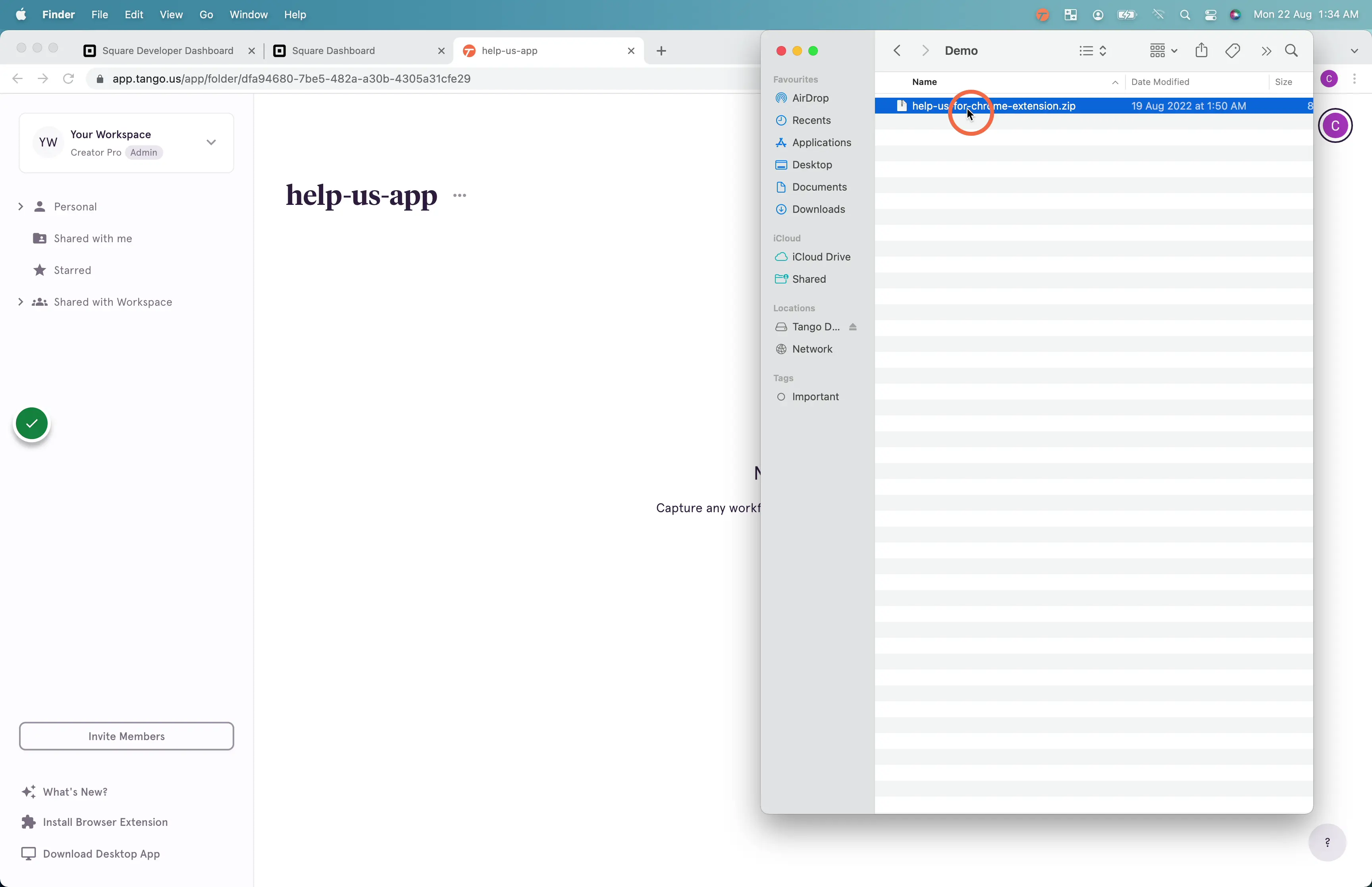Expand Shared with Workspace tree
1372x887 pixels.
(21, 302)
